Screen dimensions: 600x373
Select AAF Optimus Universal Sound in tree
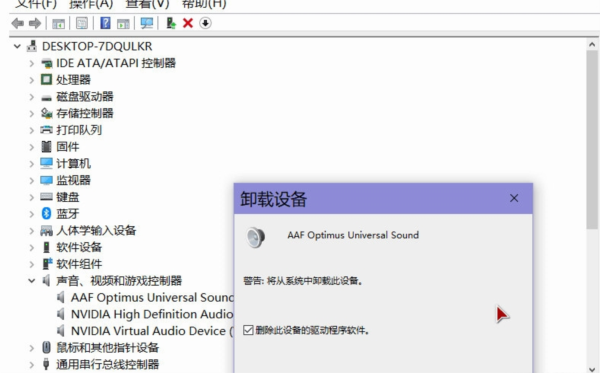152,297
